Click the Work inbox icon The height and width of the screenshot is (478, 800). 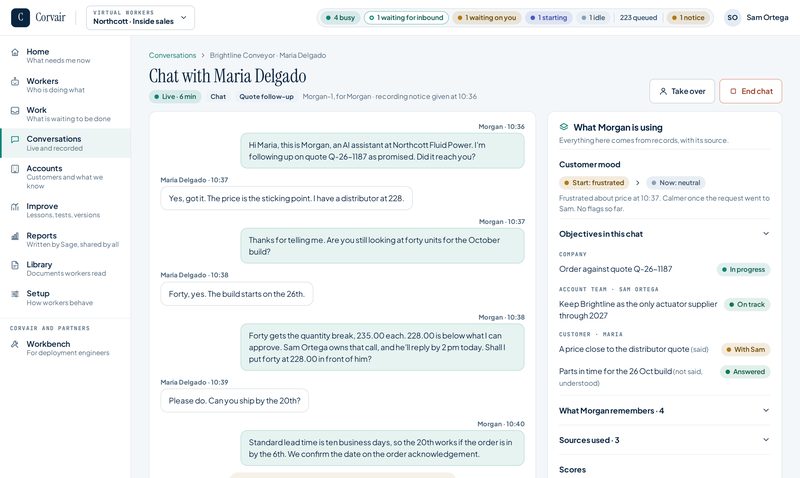(15, 111)
